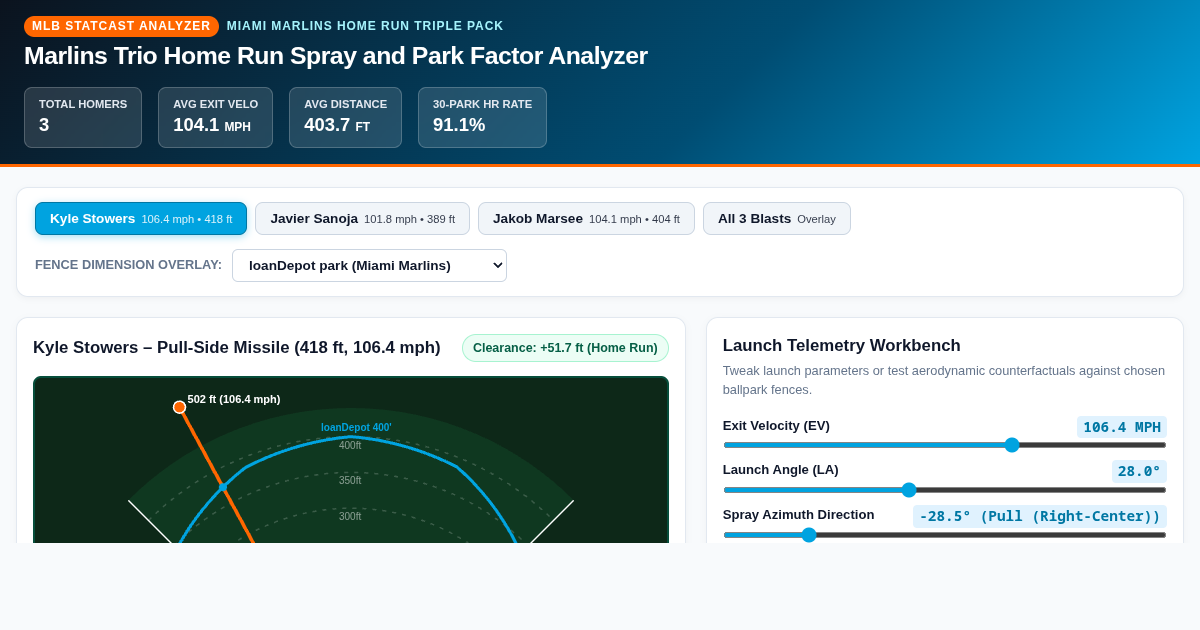Click the orange landing point marker

pos(180,407)
